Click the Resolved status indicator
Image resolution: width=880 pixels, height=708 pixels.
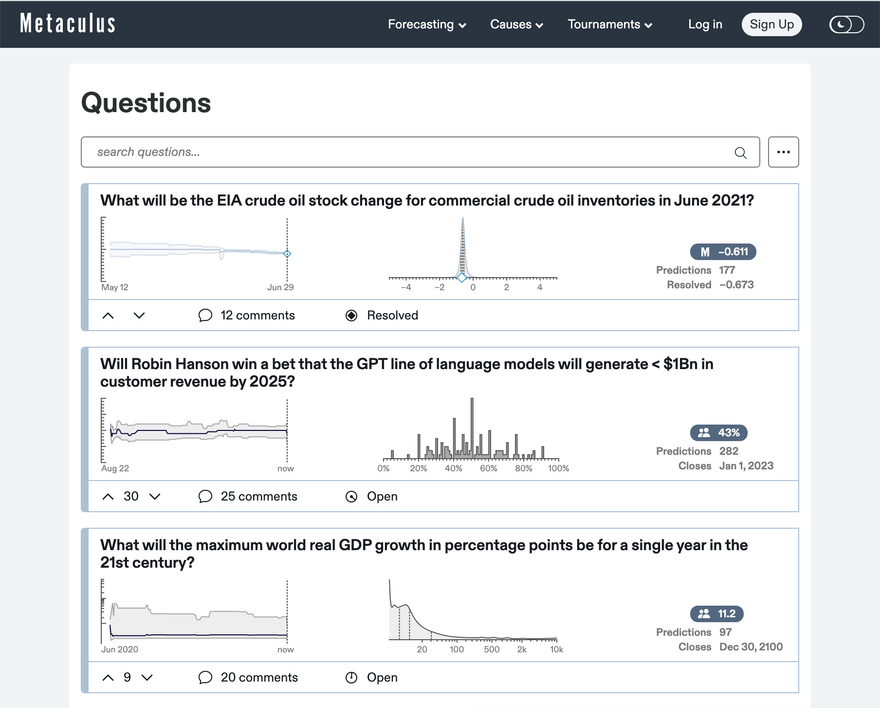381,315
